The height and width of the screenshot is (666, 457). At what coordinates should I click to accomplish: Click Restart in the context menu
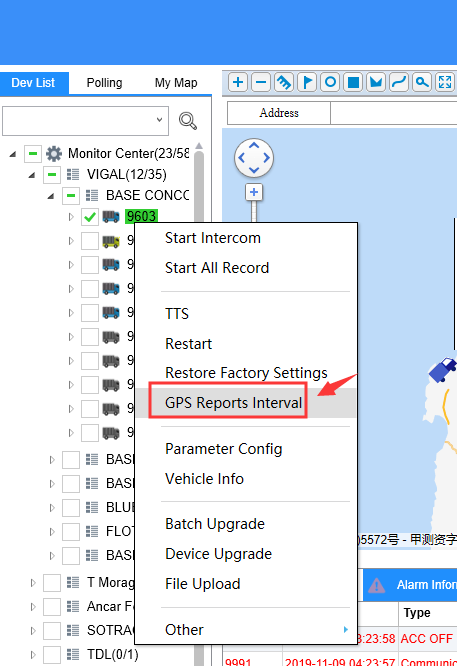(188, 343)
